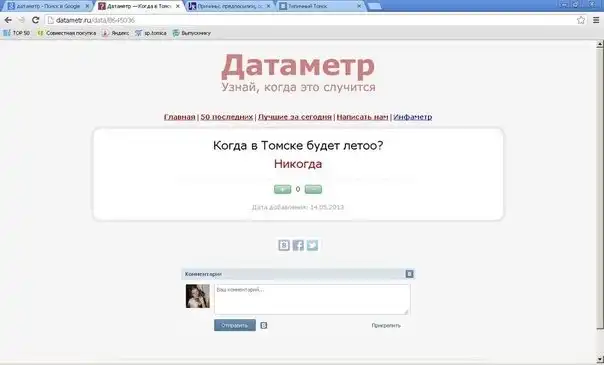Share the result on Facebook
Screen dimensions: 604x365
pyautogui.click(x=298, y=245)
